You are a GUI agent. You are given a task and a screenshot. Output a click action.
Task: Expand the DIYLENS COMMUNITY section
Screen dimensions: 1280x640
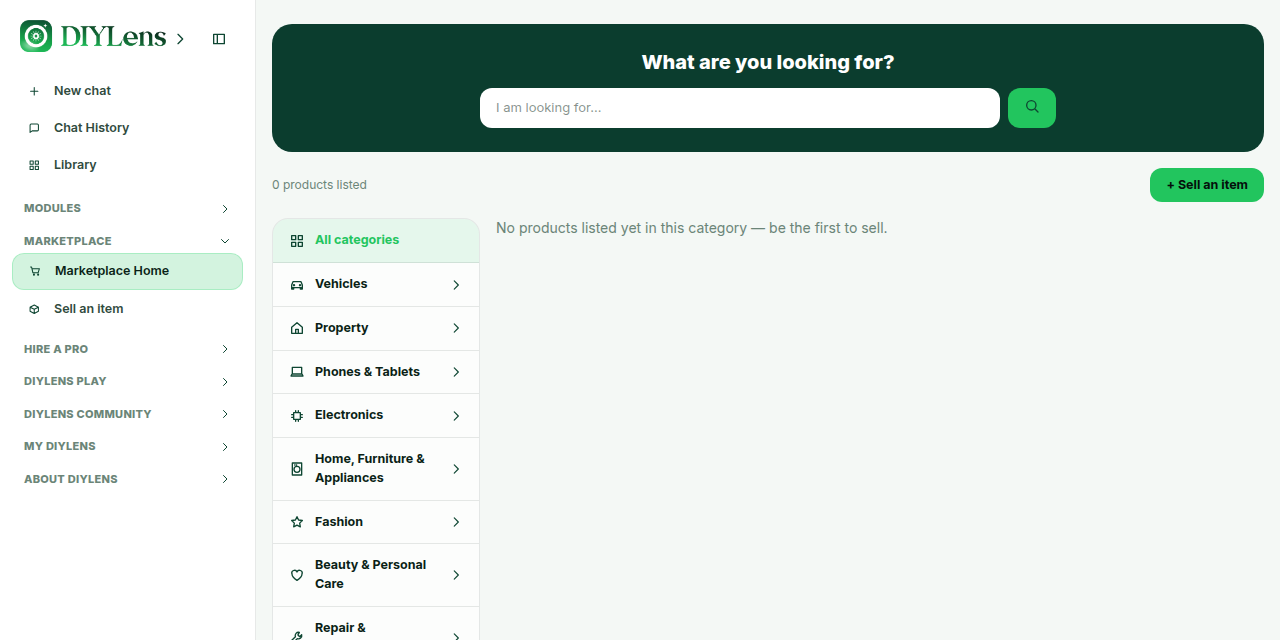[225, 414]
